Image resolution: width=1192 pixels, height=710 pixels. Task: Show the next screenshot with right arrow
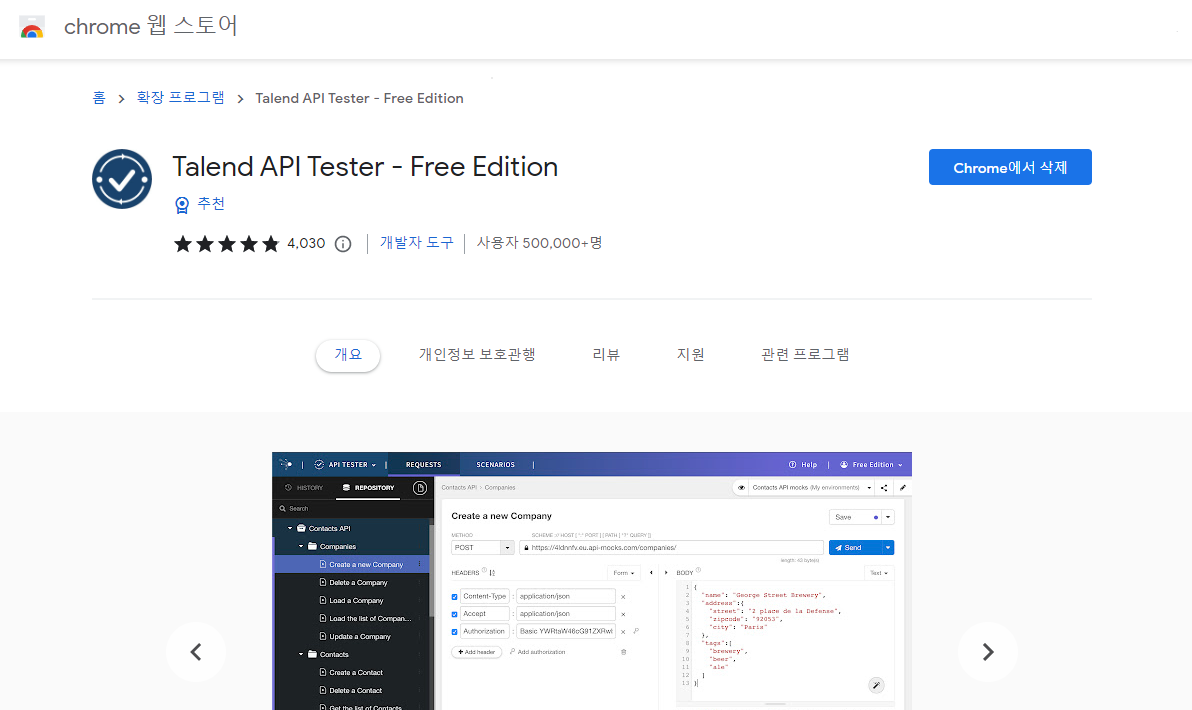988,652
